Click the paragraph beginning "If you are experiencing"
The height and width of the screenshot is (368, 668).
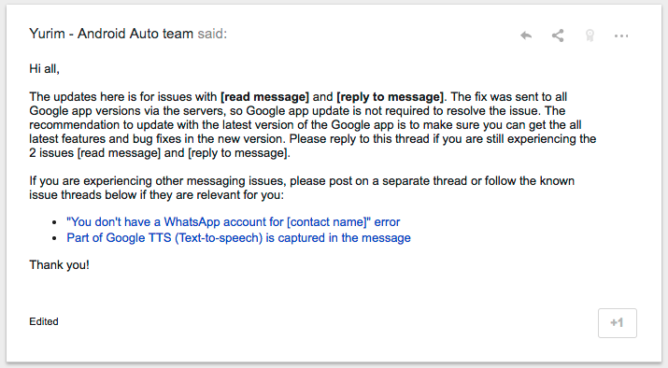(302, 188)
